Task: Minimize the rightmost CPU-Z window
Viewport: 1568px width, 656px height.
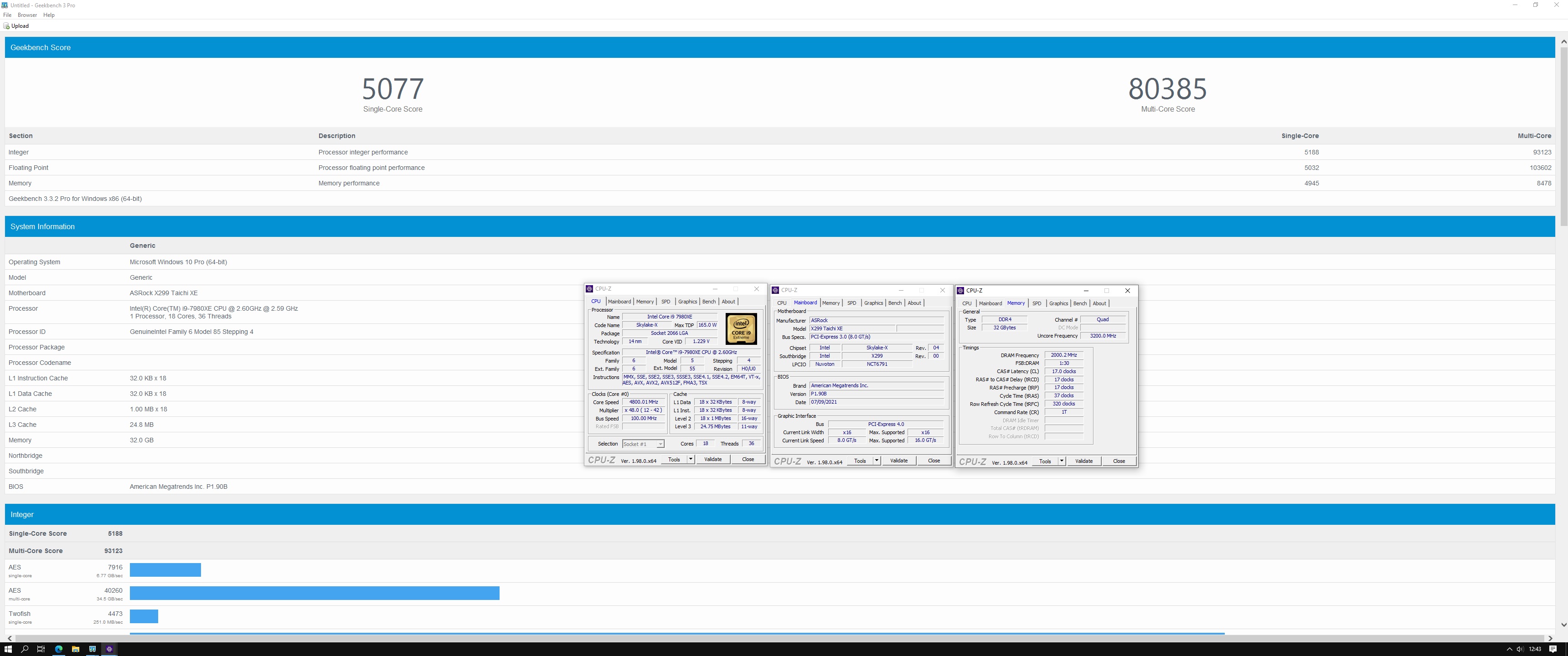Action: [x=1086, y=291]
